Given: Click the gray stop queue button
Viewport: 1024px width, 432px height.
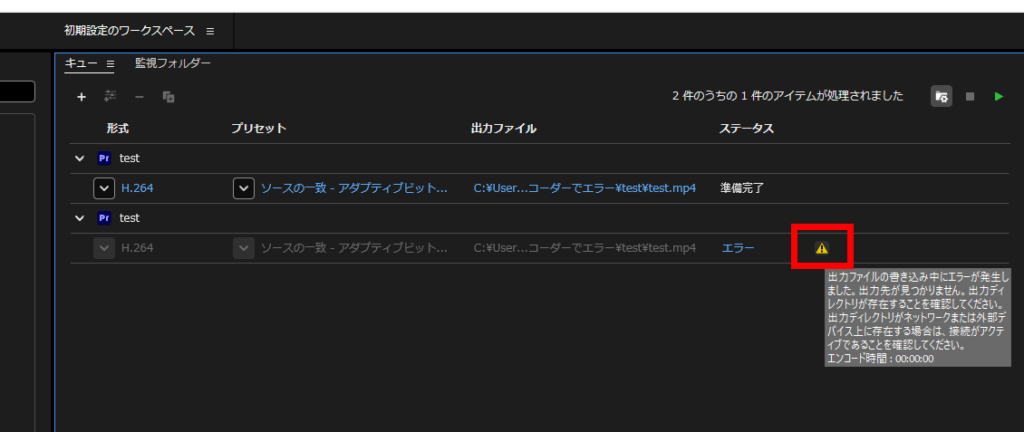Looking at the screenshot, I should 970,97.
